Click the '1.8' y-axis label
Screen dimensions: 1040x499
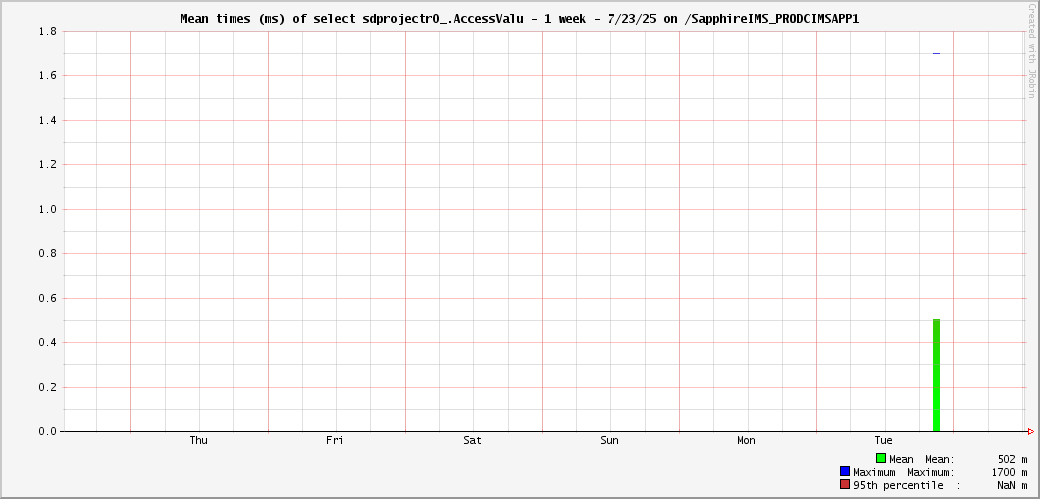(48, 31)
